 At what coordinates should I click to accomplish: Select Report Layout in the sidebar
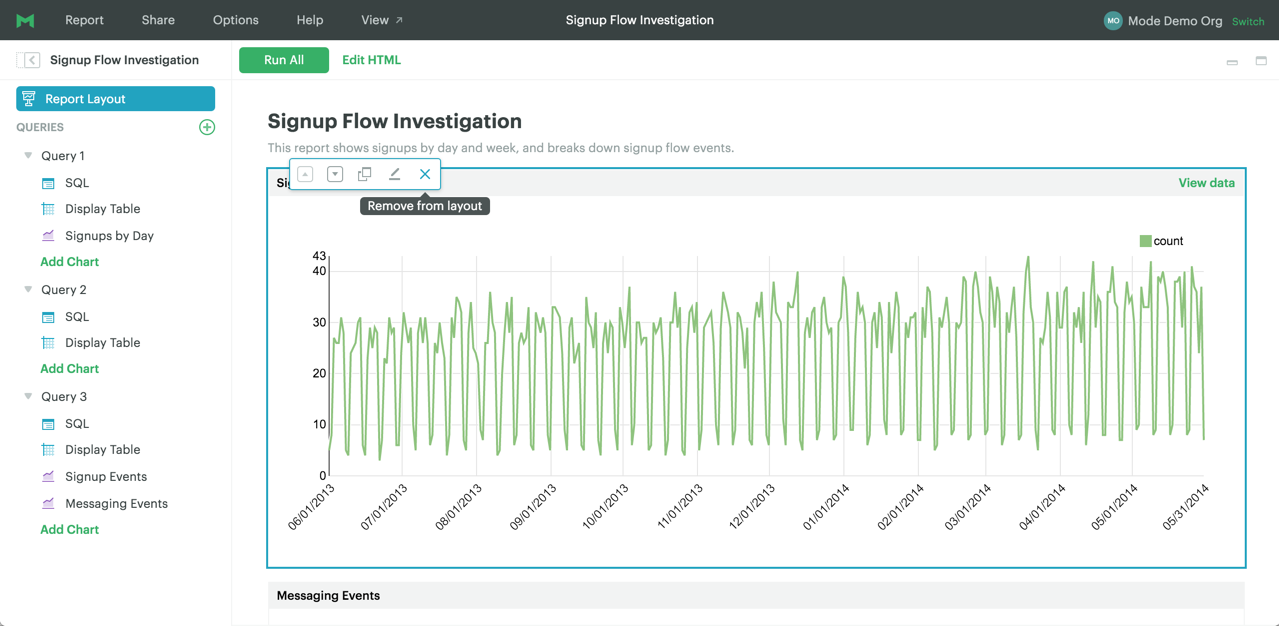coord(115,99)
